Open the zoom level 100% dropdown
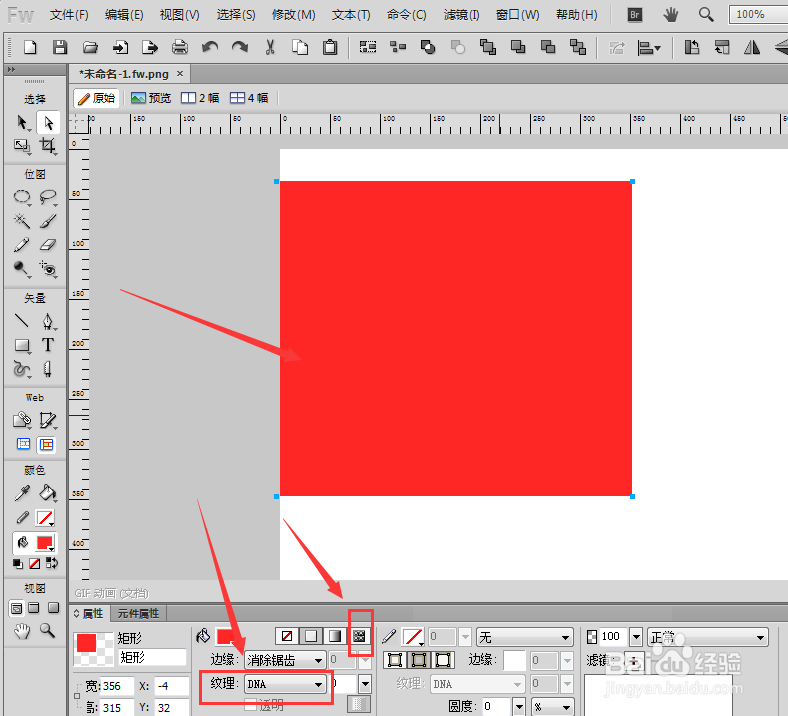Viewport: 788px width, 716px height. (x=759, y=15)
